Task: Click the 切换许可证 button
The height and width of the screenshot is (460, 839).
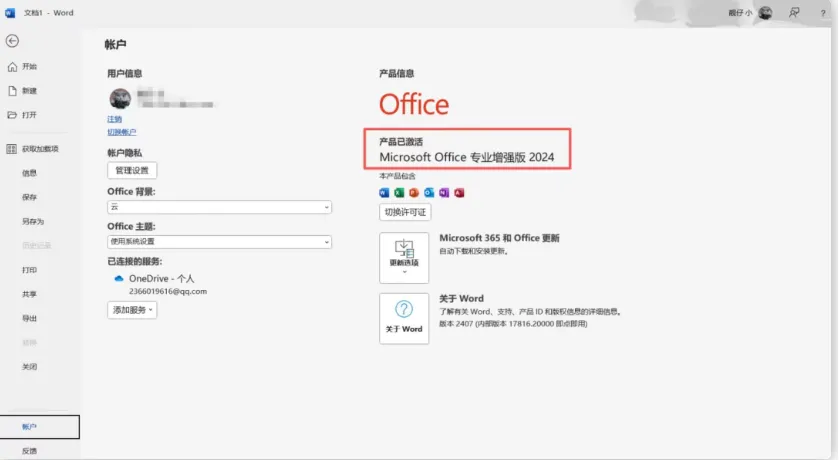Action: pos(405,212)
